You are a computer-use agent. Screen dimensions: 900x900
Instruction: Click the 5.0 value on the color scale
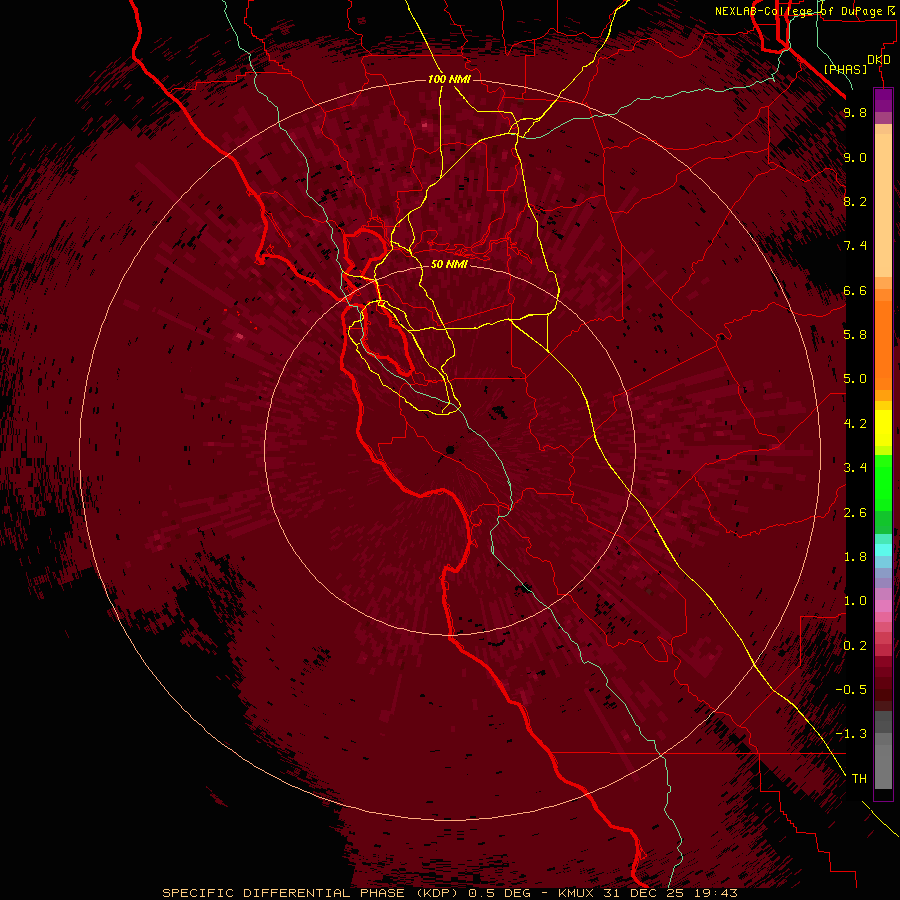(855, 379)
